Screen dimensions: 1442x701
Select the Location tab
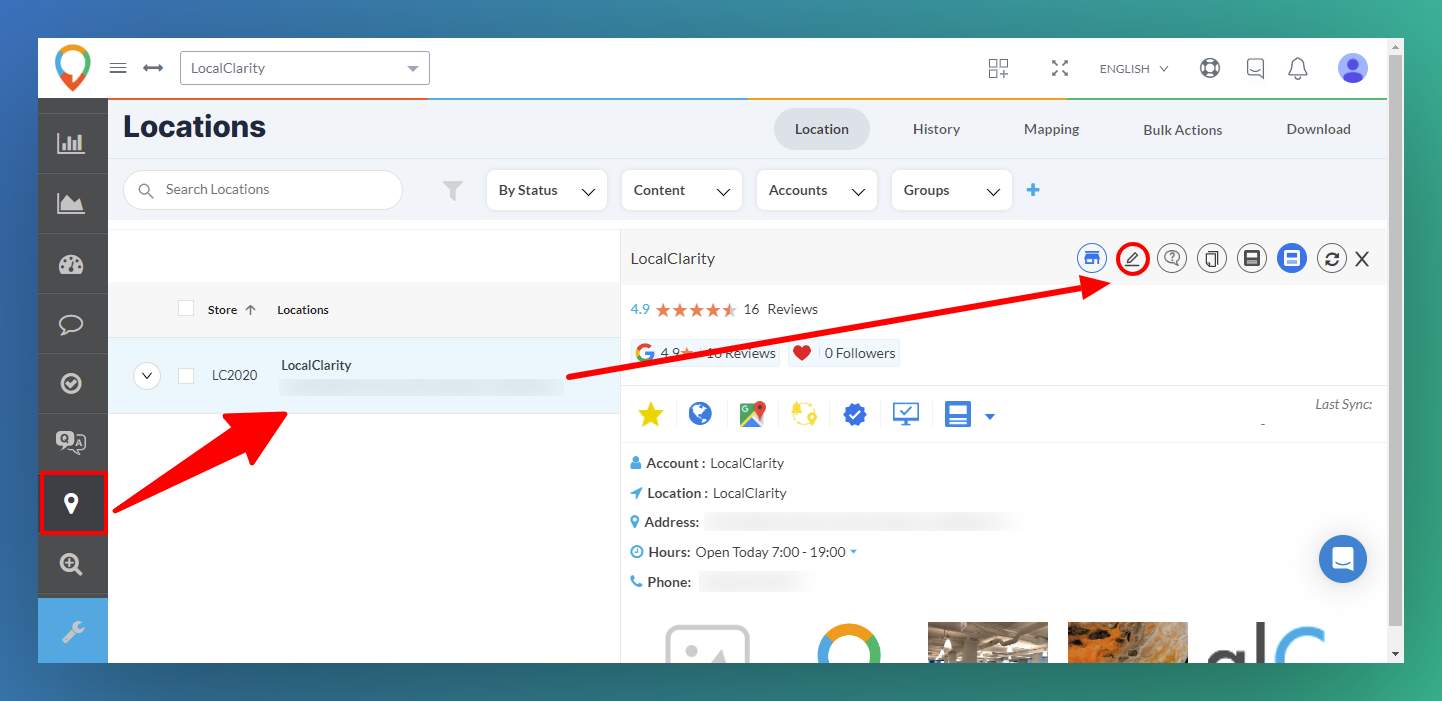click(x=822, y=129)
